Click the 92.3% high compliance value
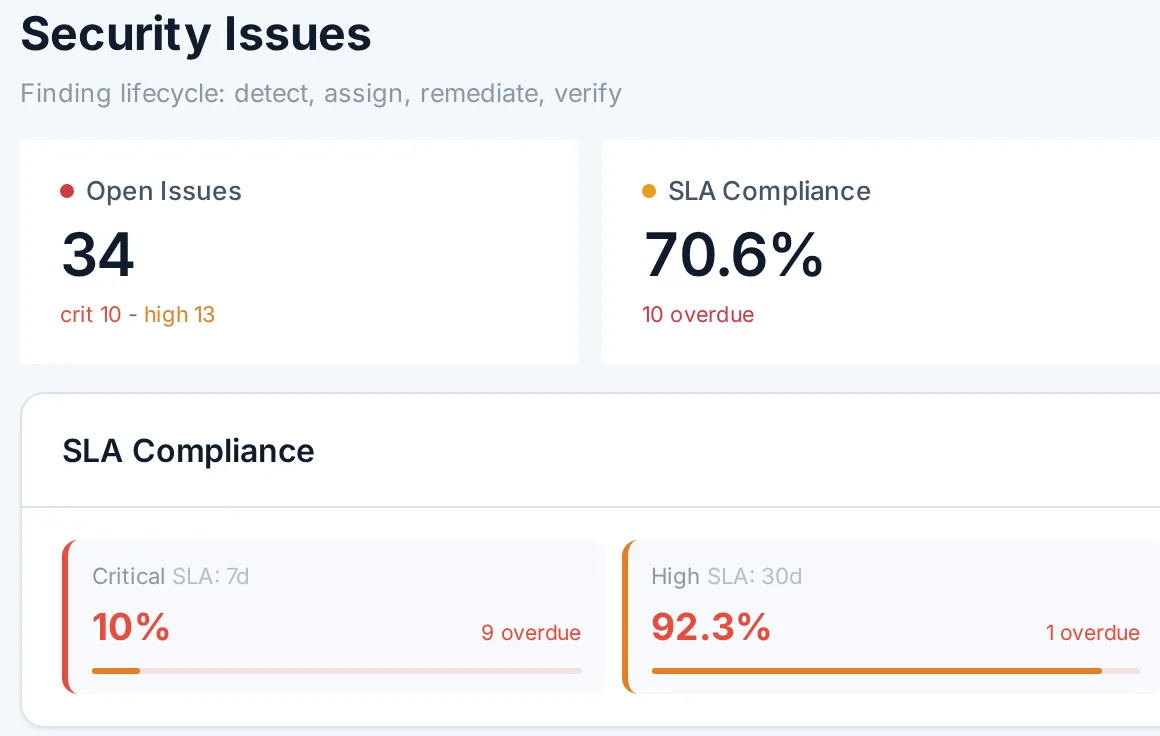The height and width of the screenshot is (736, 1160). (x=711, y=627)
